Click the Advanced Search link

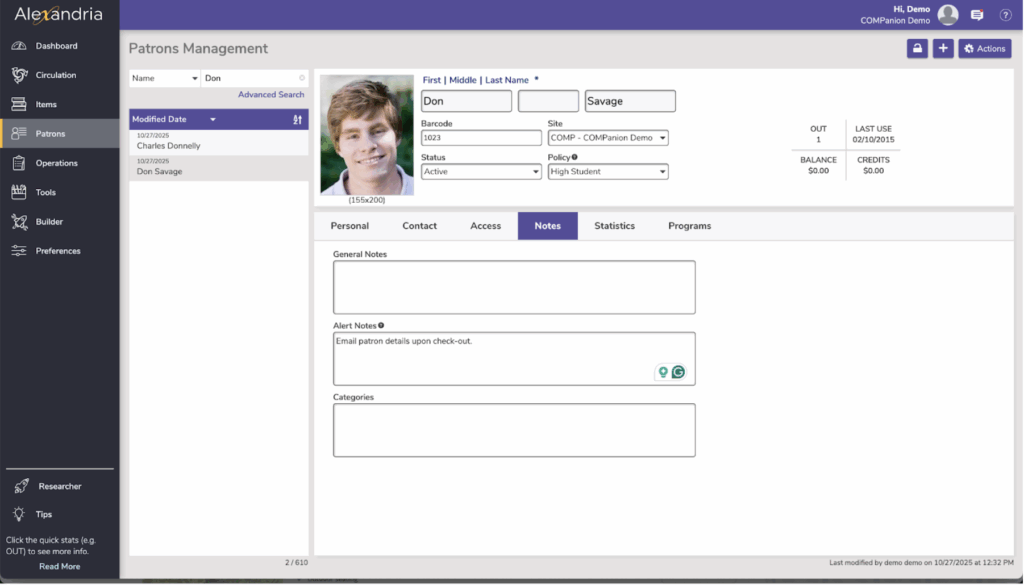tap(271, 95)
